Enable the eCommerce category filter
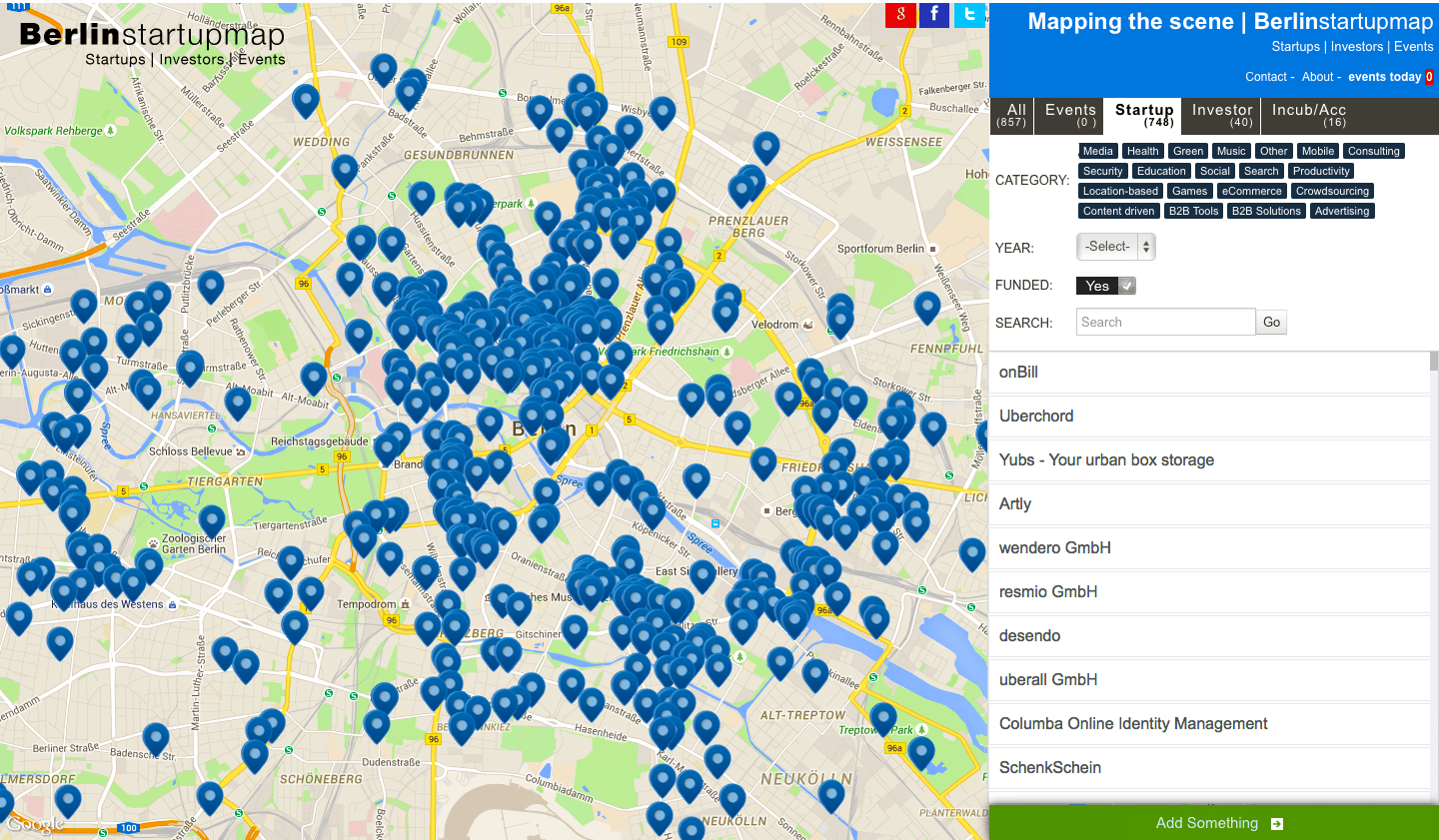This screenshot has height=840, width=1439. pos(1251,191)
